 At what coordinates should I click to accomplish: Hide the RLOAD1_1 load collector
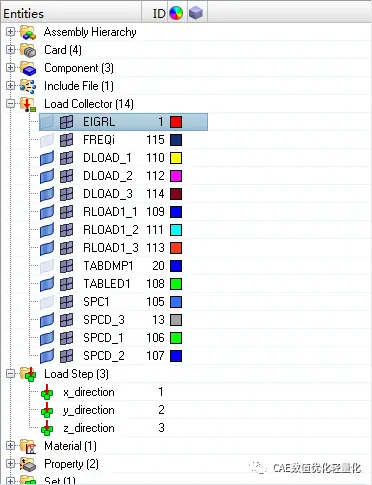[x=47, y=212]
